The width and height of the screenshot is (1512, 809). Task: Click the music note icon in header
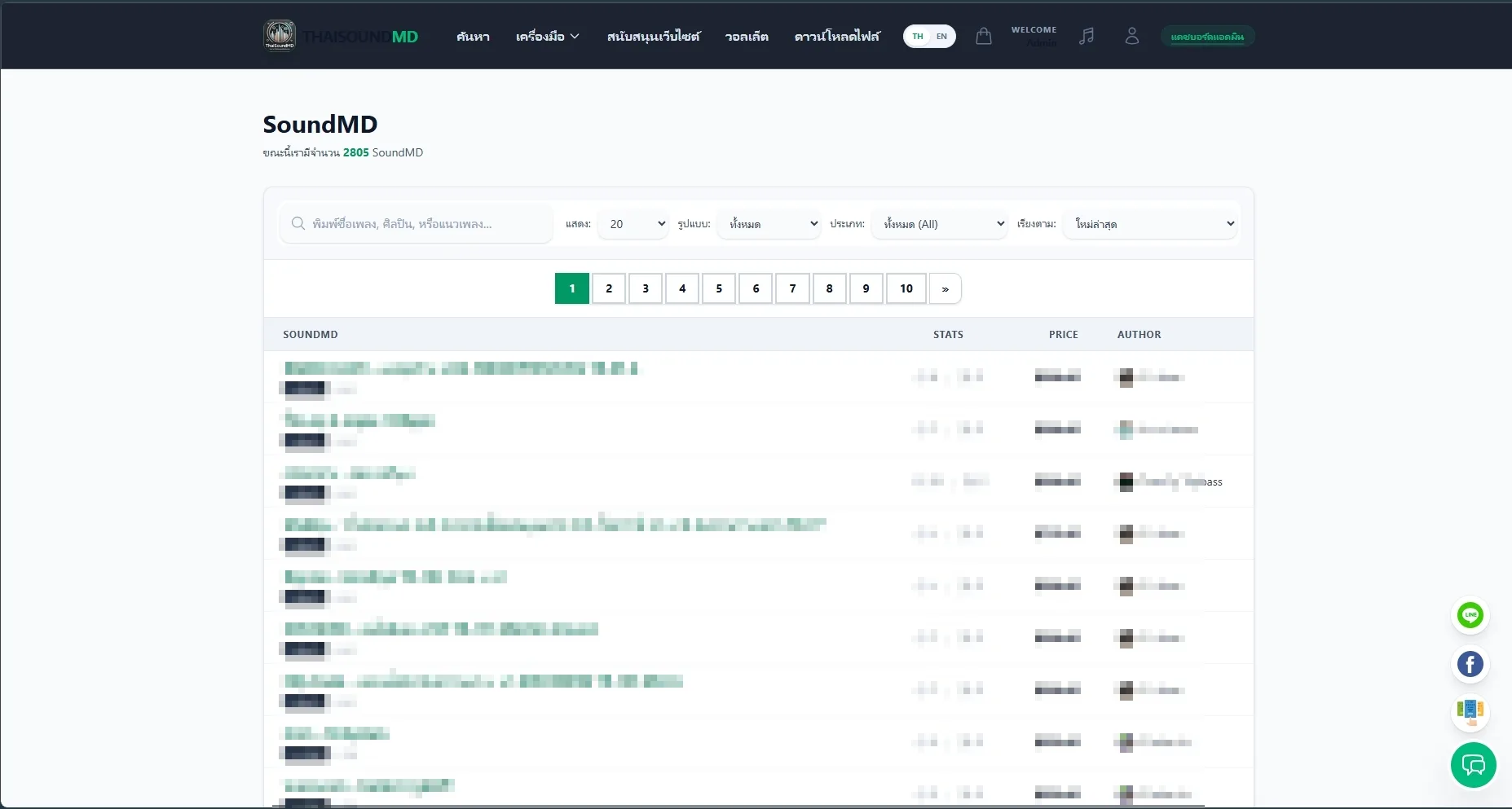pyautogui.click(x=1087, y=36)
